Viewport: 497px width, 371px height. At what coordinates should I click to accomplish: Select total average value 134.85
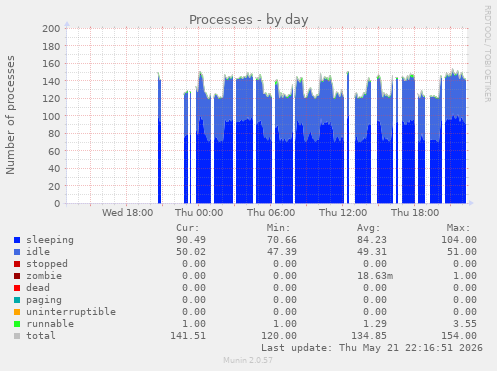369,336
